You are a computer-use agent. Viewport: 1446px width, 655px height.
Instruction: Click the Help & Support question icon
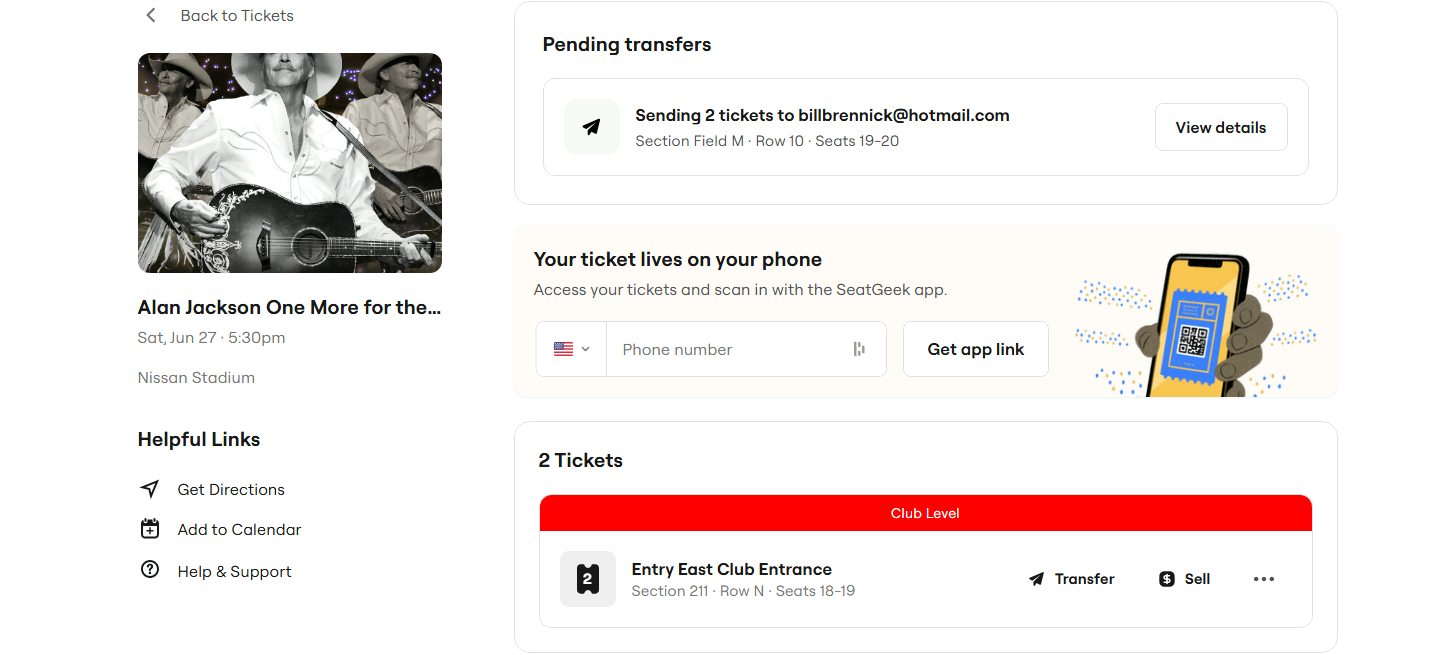click(x=150, y=570)
